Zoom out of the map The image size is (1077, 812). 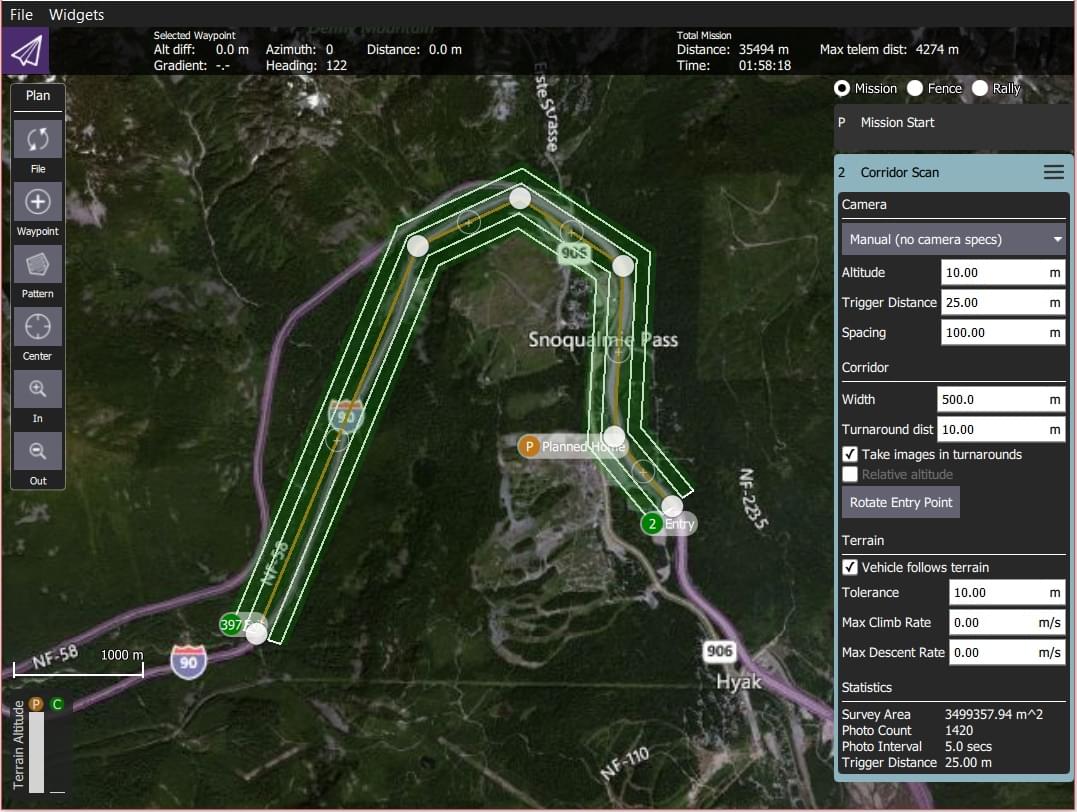click(38, 451)
